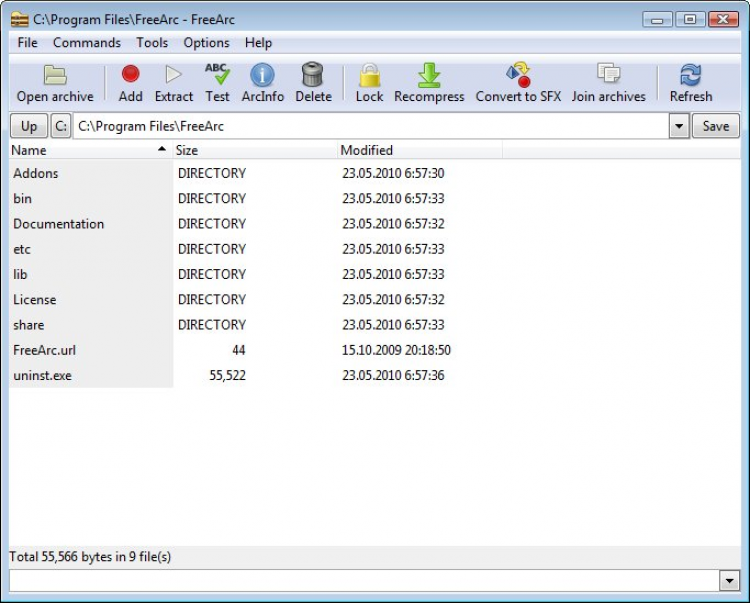Select the Documentation folder in the list
The image size is (750, 603).
(58, 224)
